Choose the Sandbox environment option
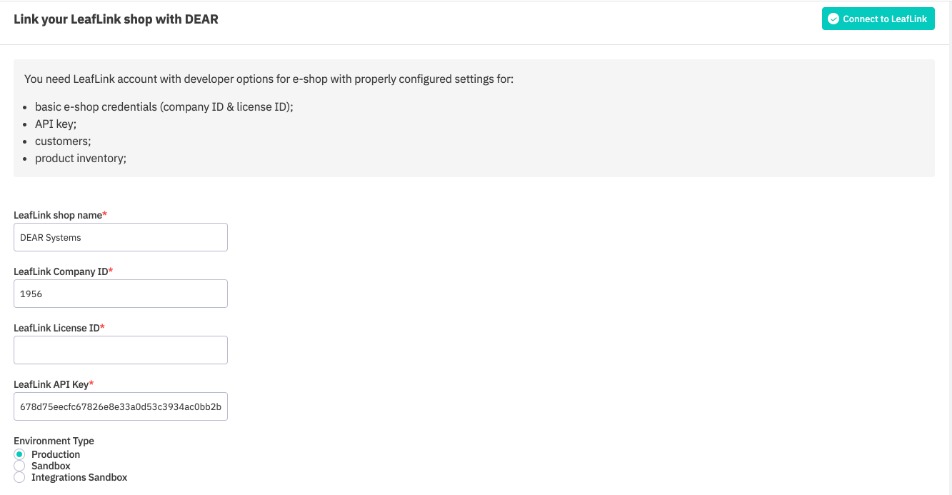 [x=20, y=466]
